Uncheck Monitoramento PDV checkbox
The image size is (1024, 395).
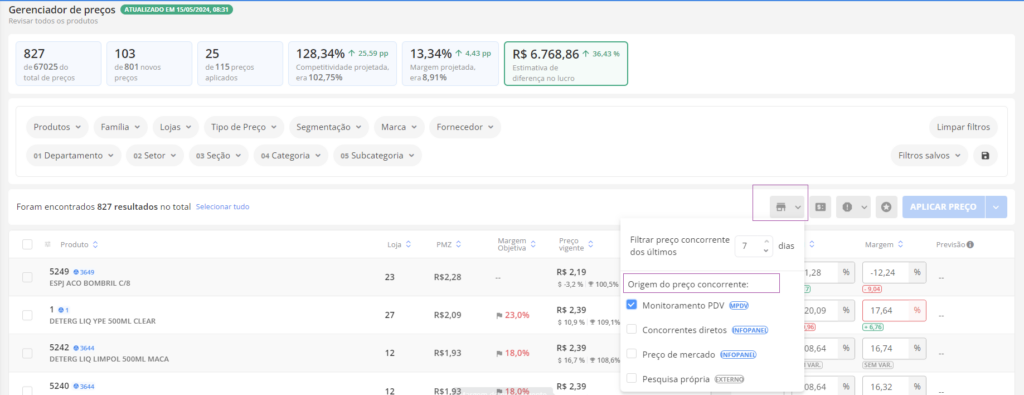click(632, 305)
